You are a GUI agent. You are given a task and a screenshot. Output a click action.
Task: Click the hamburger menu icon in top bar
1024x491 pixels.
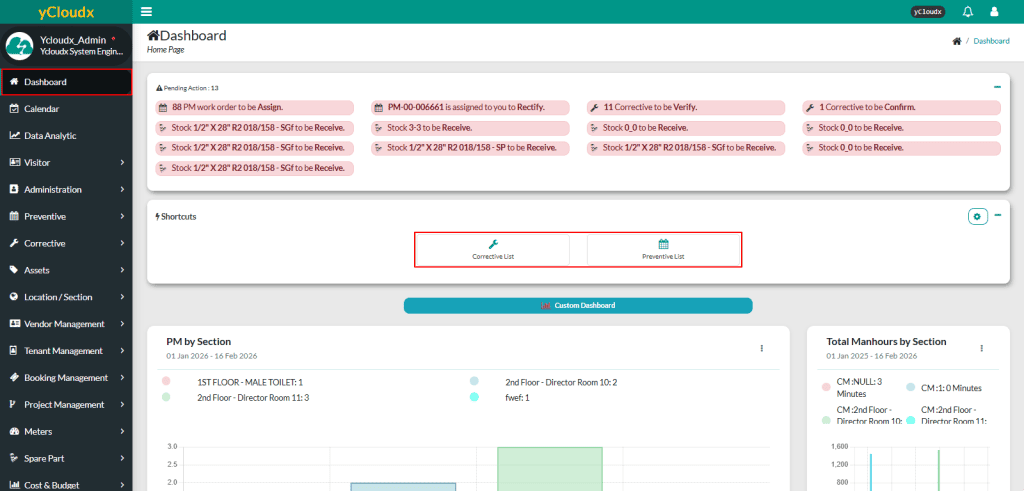[x=147, y=12]
